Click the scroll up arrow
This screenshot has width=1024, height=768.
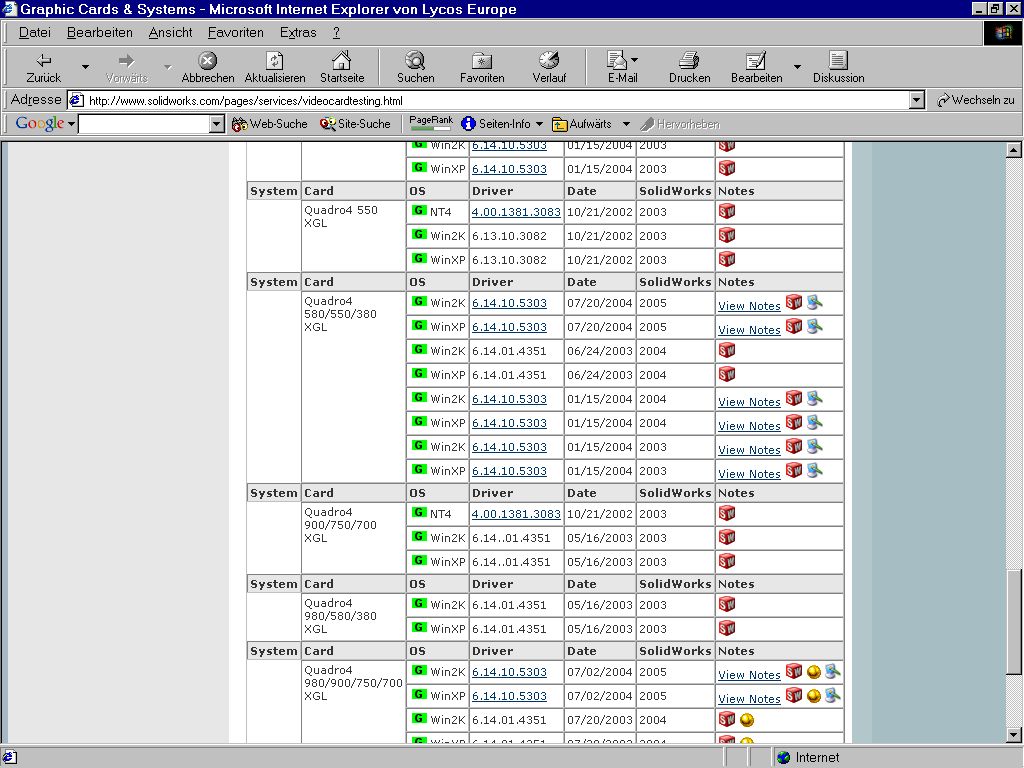click(1013, 150)
